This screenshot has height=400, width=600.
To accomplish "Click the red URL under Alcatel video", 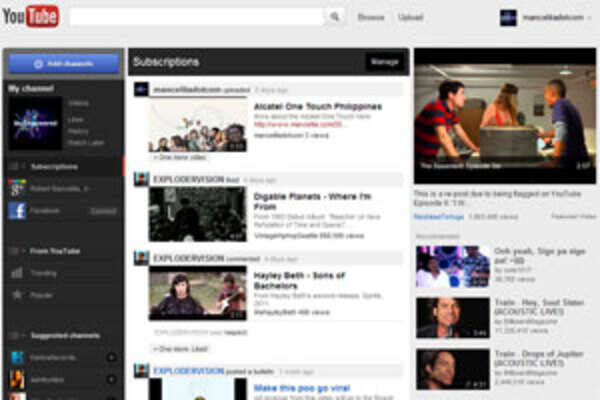I will point(298,125).
